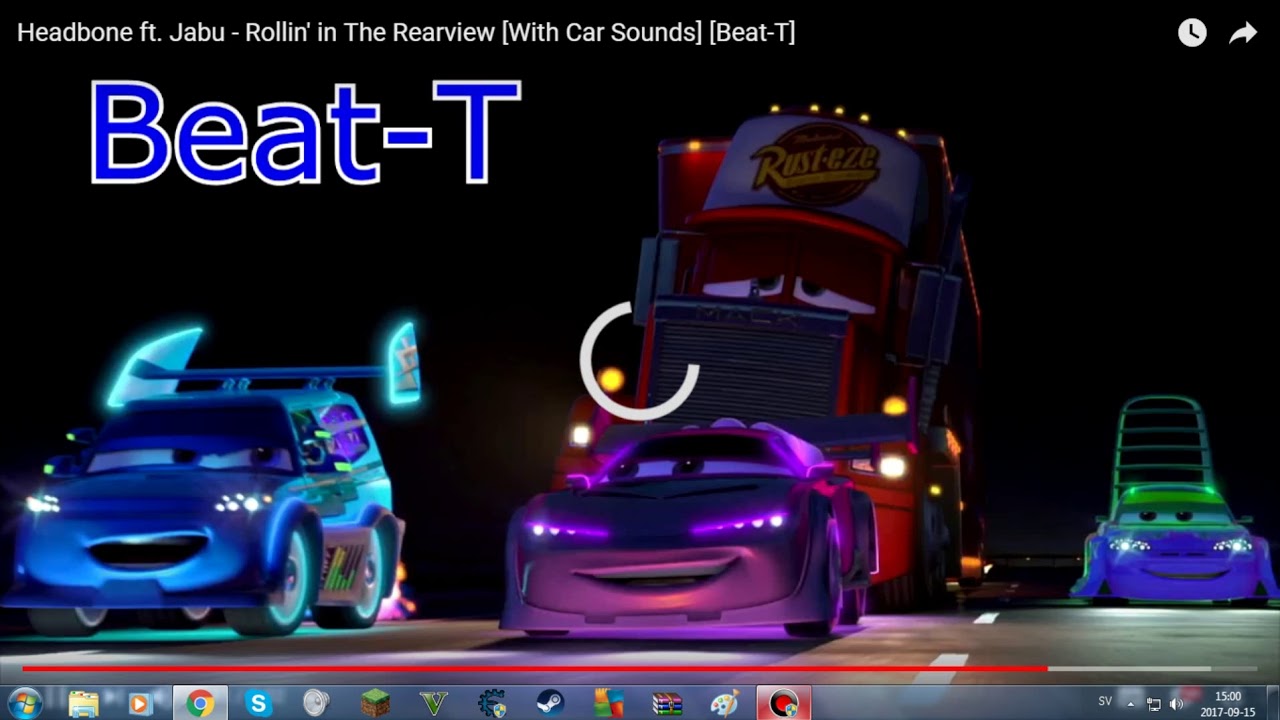This screenshot has height=720, width=1280.
Task: Click the network tray icon
Action: point(1154,704)
